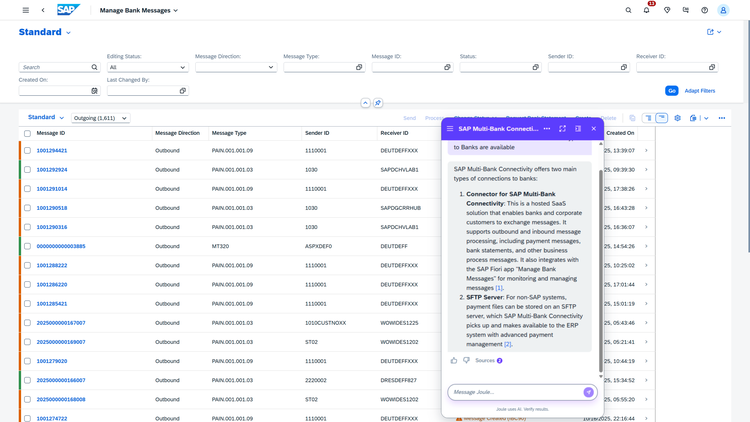
Task: Open message ID 2025000000169007 link
Action: tap(61, 342)
